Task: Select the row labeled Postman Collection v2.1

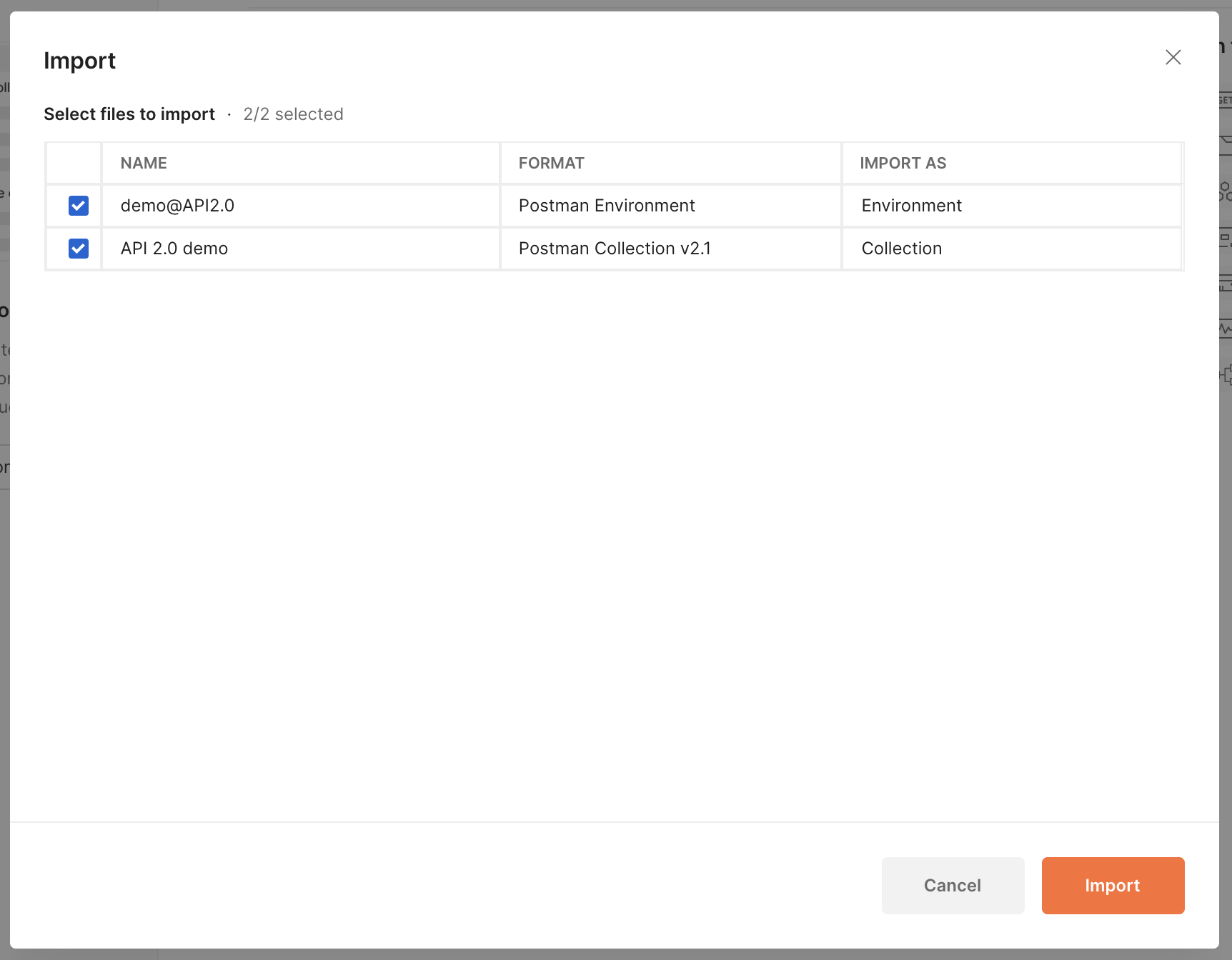Action: coord(615,249)
